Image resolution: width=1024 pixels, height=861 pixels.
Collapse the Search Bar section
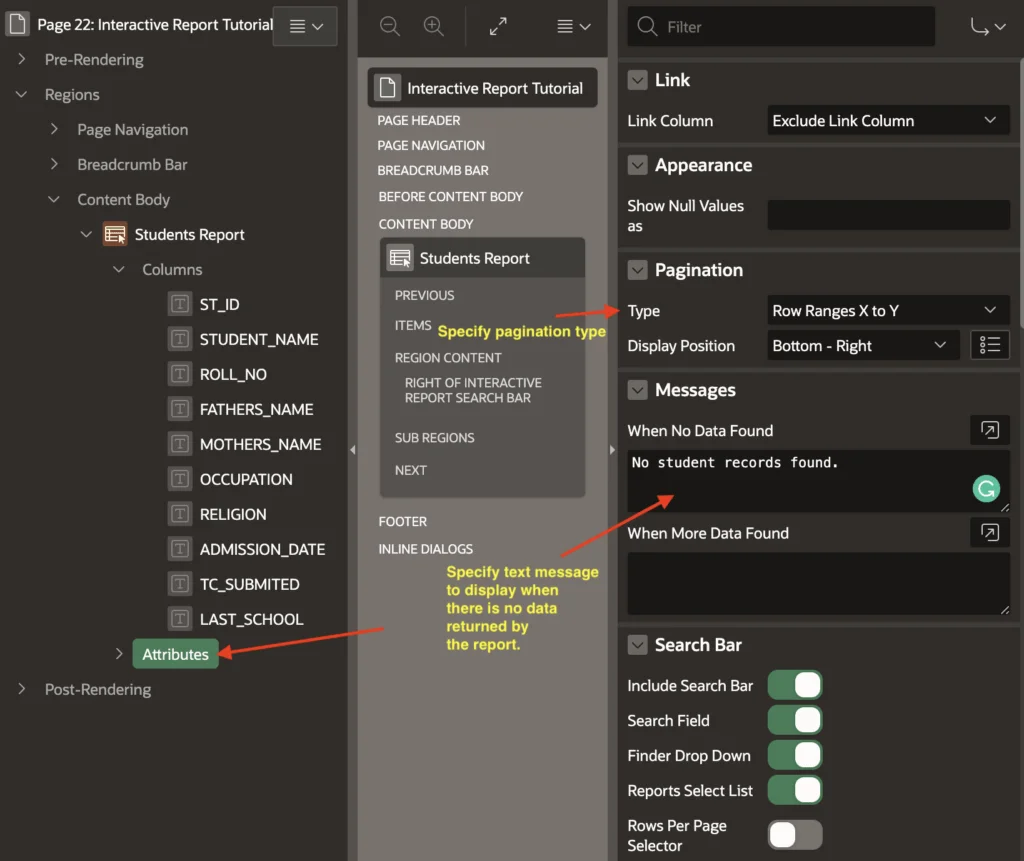(637, 645)
